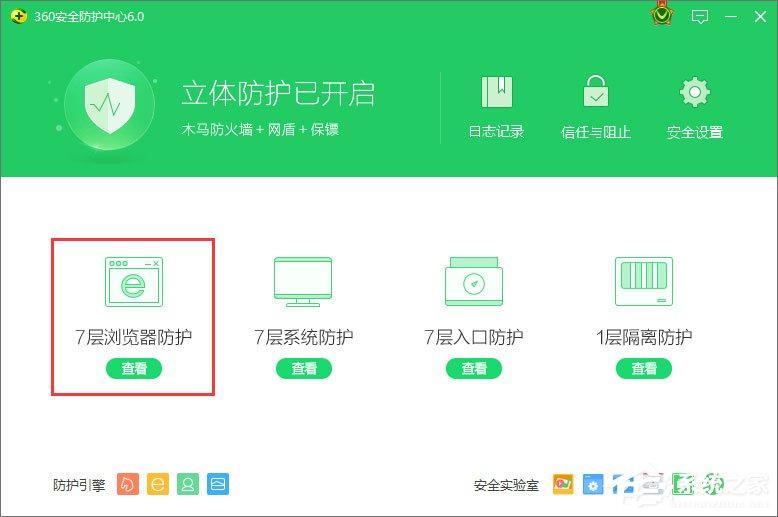Image resolution: width=778 pixels, height=517 pixels.
Task: Close the 360 protection center window
Action: click(760, 17)
